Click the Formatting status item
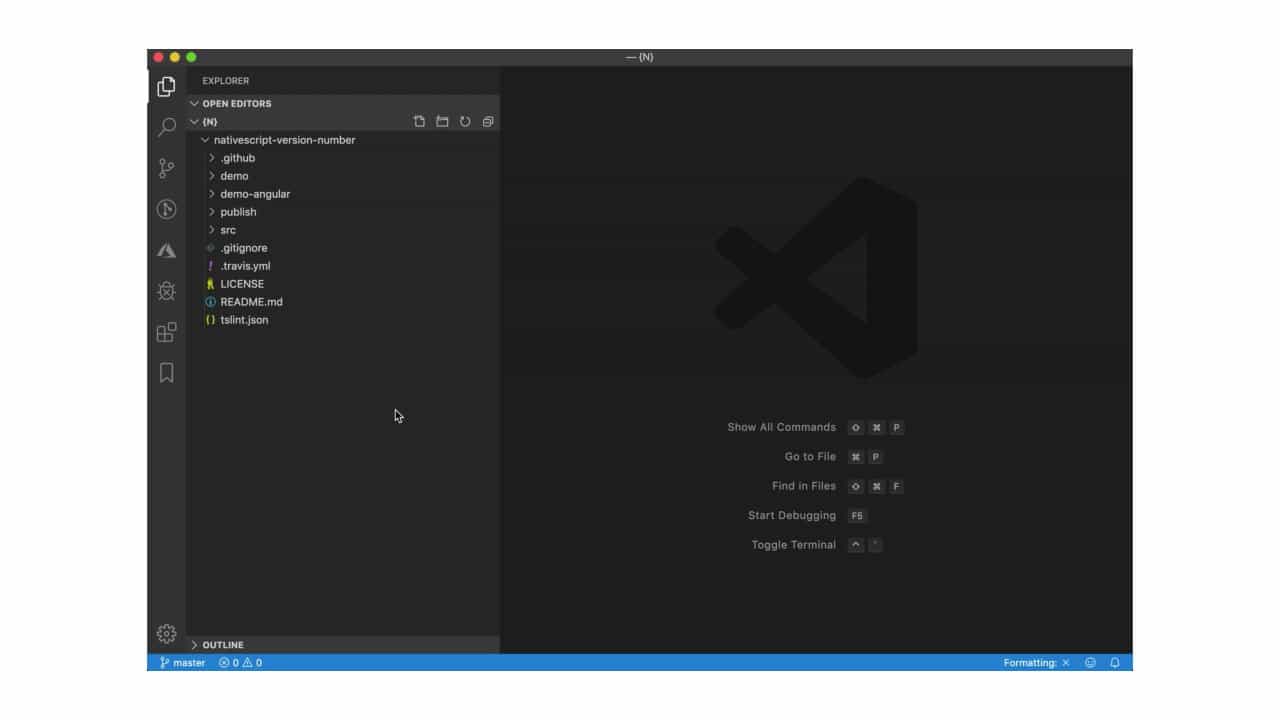 [1037, 663]
